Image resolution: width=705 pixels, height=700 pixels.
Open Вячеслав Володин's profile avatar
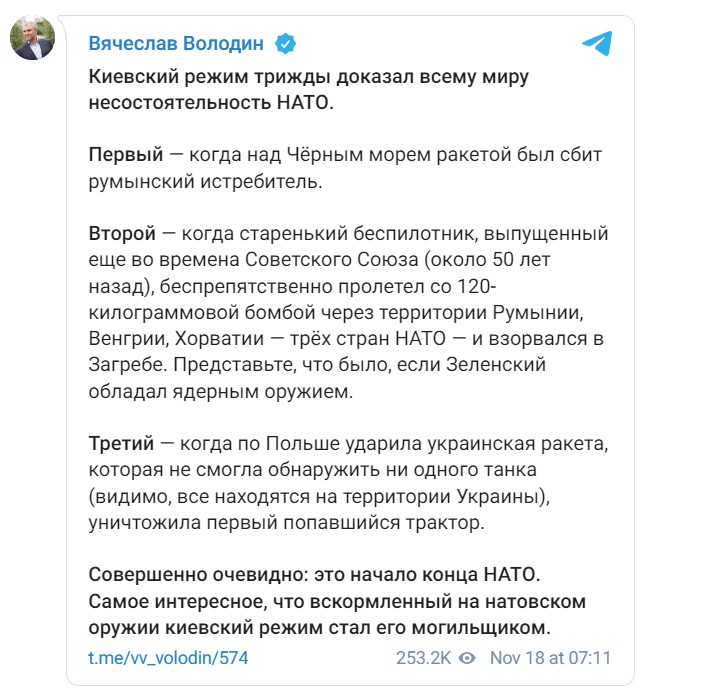tap(33, 38)
